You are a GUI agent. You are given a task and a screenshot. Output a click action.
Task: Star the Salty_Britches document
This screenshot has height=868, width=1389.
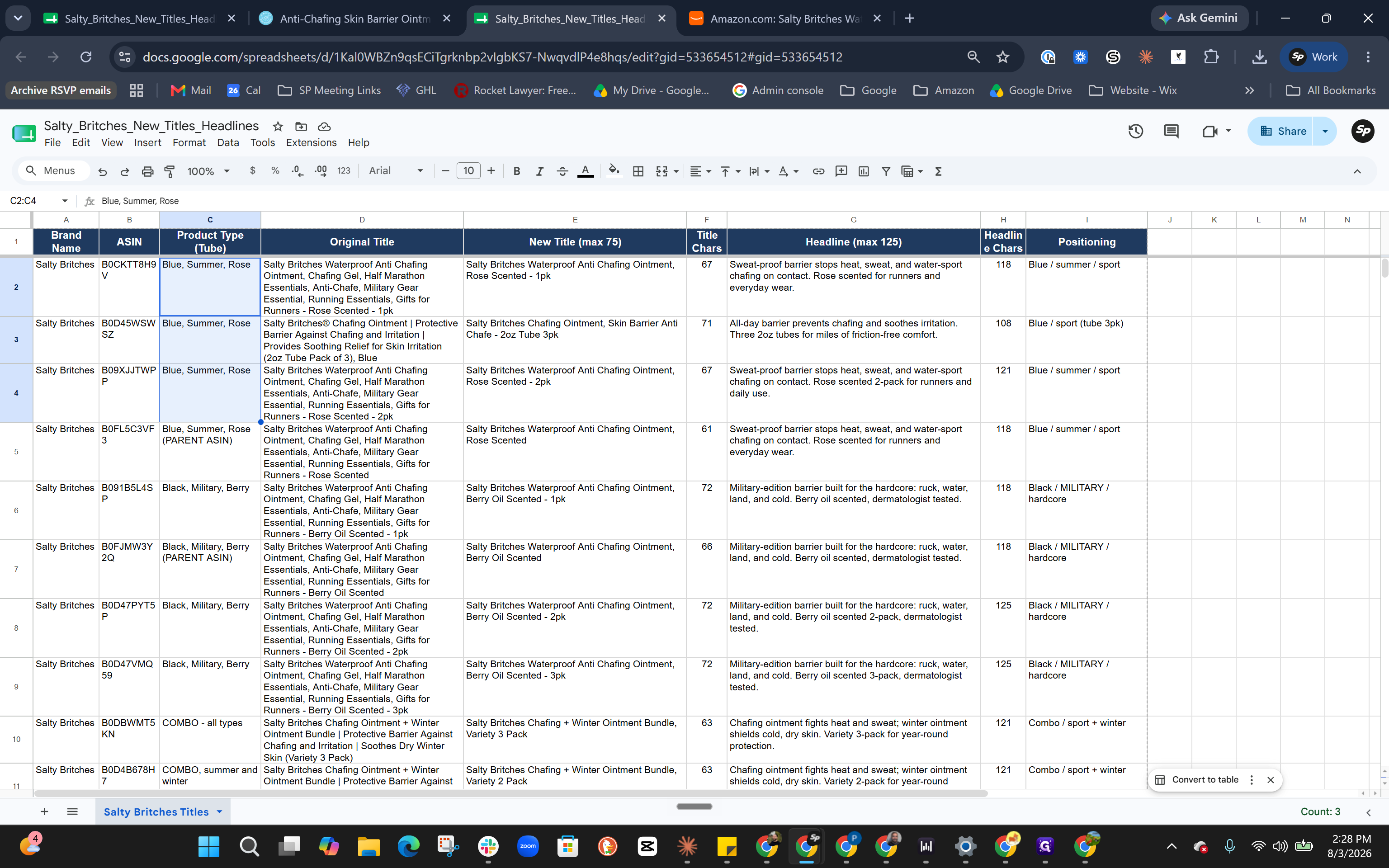click(278, 126)
